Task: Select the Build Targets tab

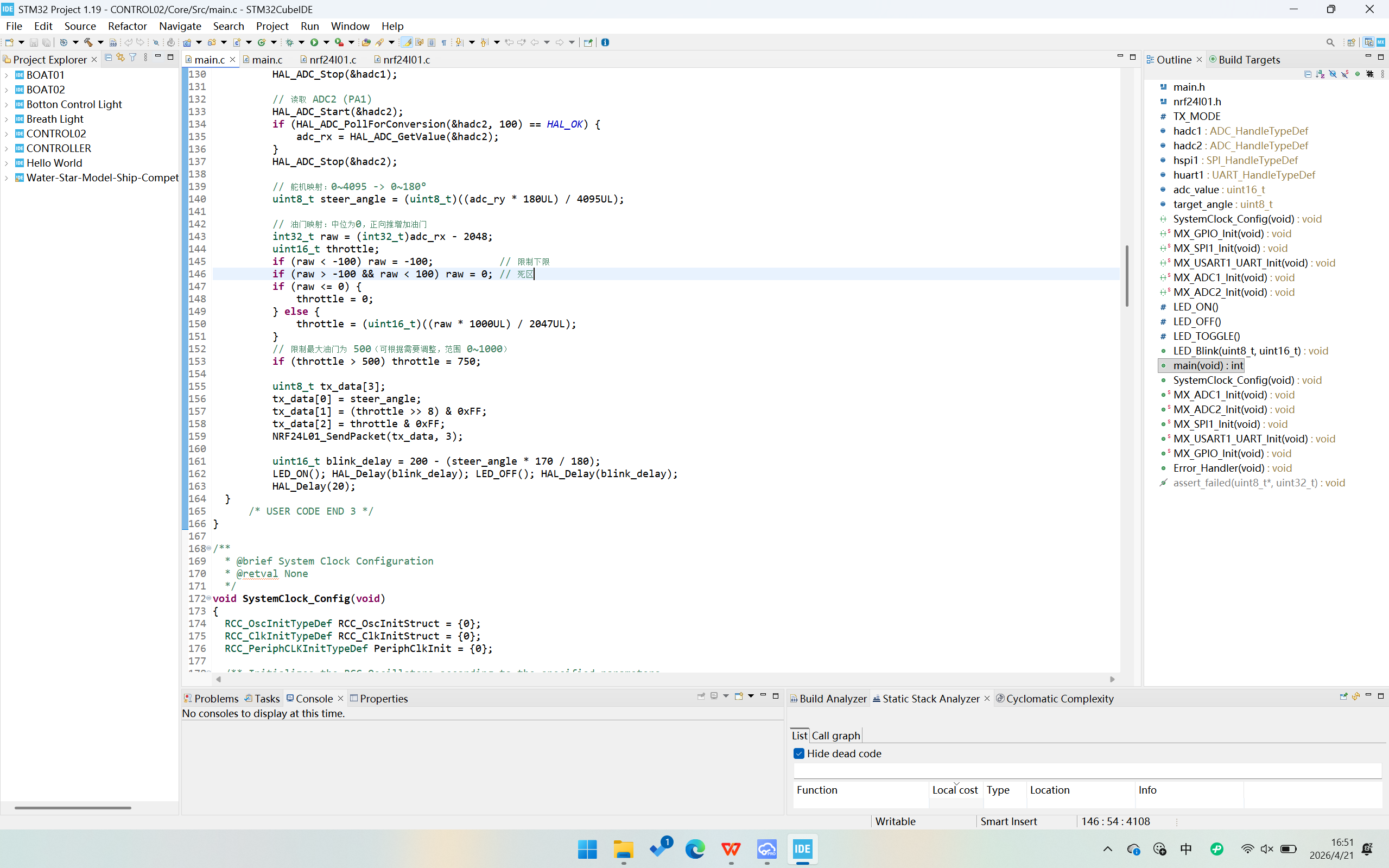Action: (1245, 60)
